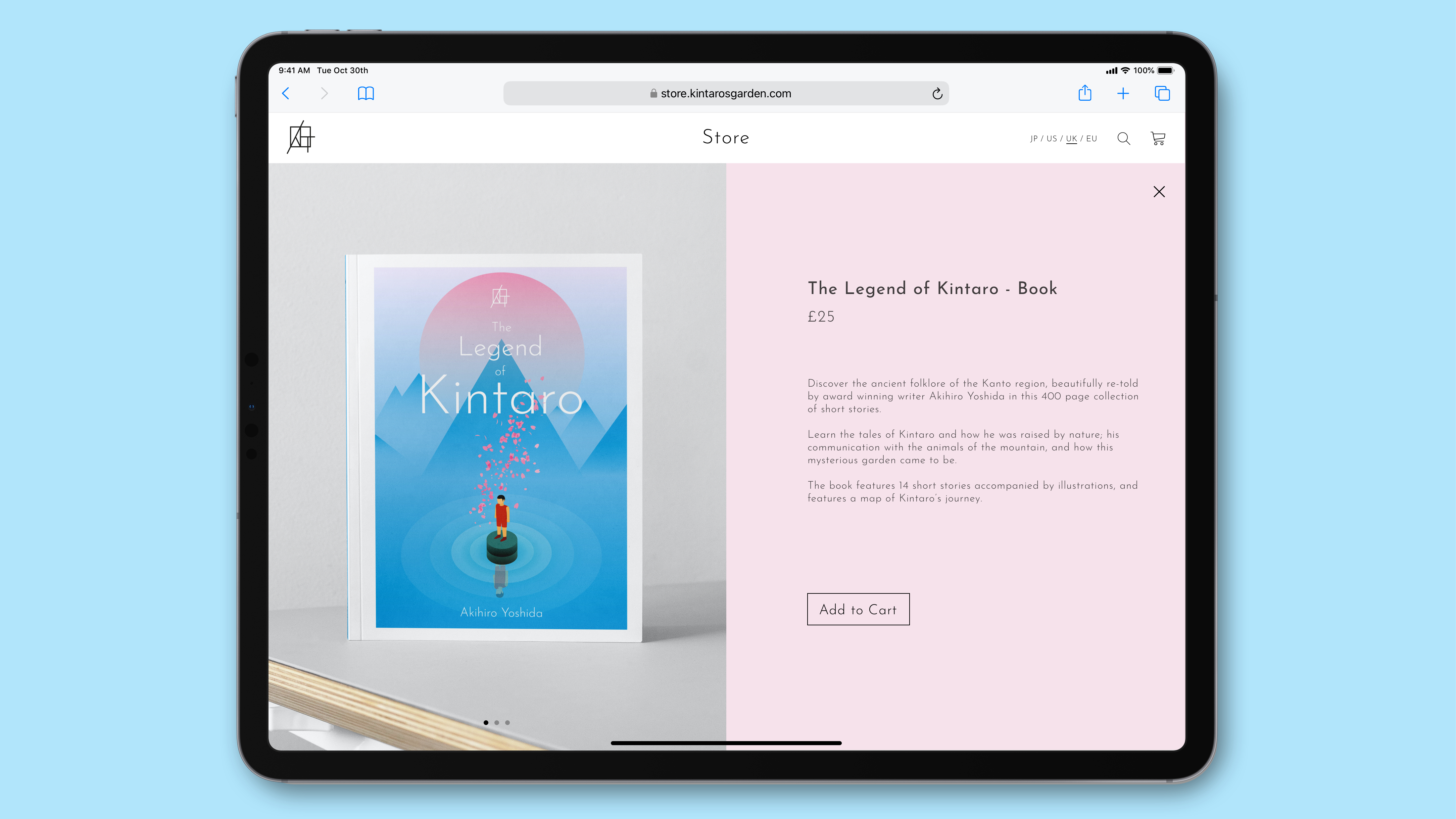1456x819 pixels.
Task: Switch region to US
Action: coord(1051,139)
